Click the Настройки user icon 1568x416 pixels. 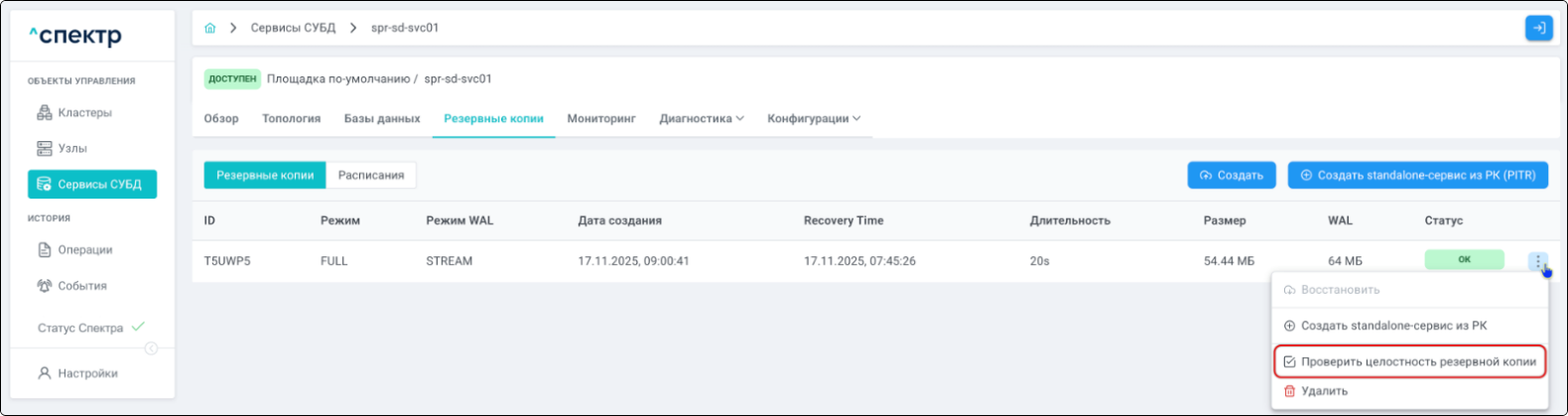[x=44, y=374]
